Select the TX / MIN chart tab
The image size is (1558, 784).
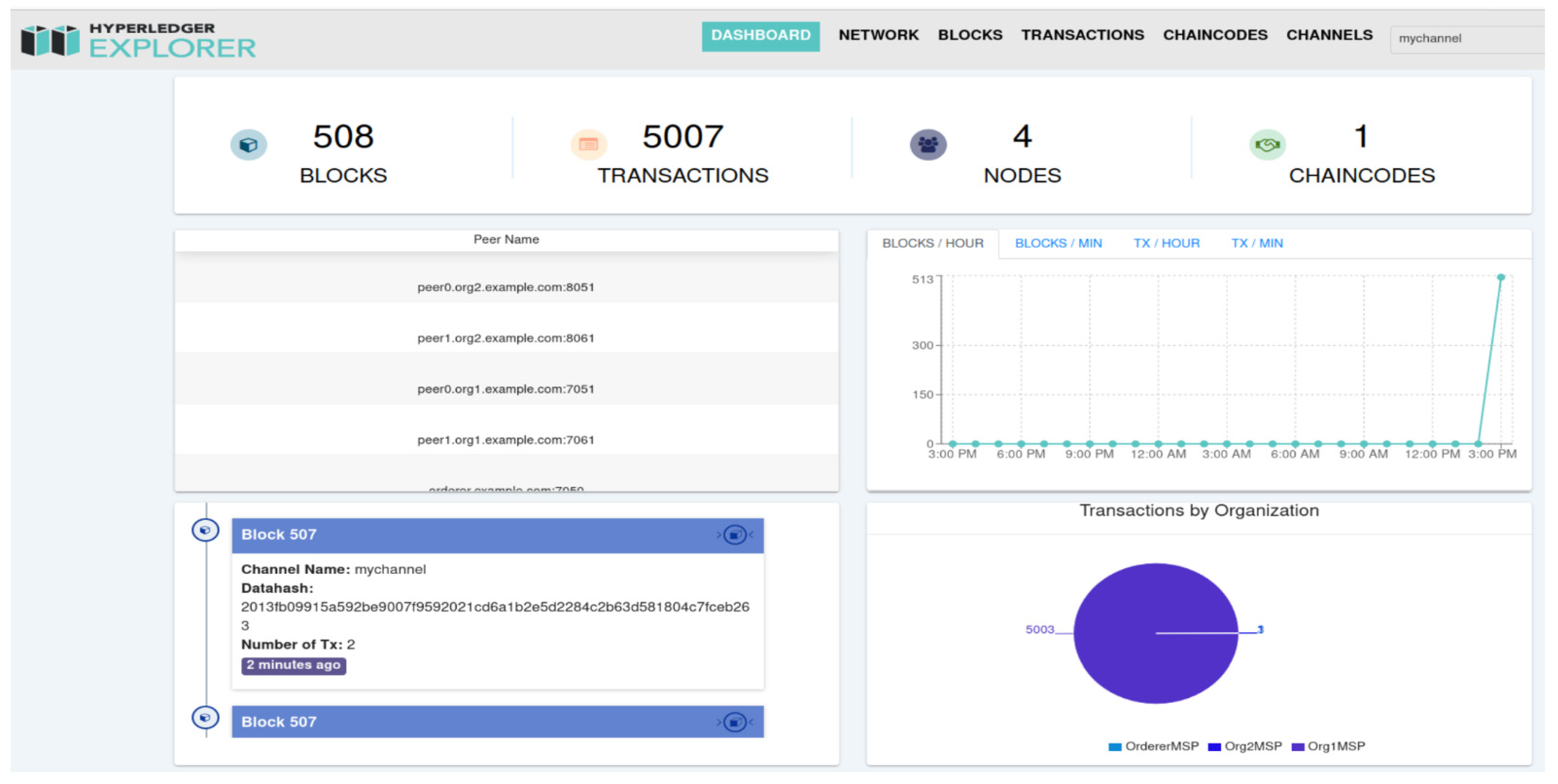[x=1257, y=243]
